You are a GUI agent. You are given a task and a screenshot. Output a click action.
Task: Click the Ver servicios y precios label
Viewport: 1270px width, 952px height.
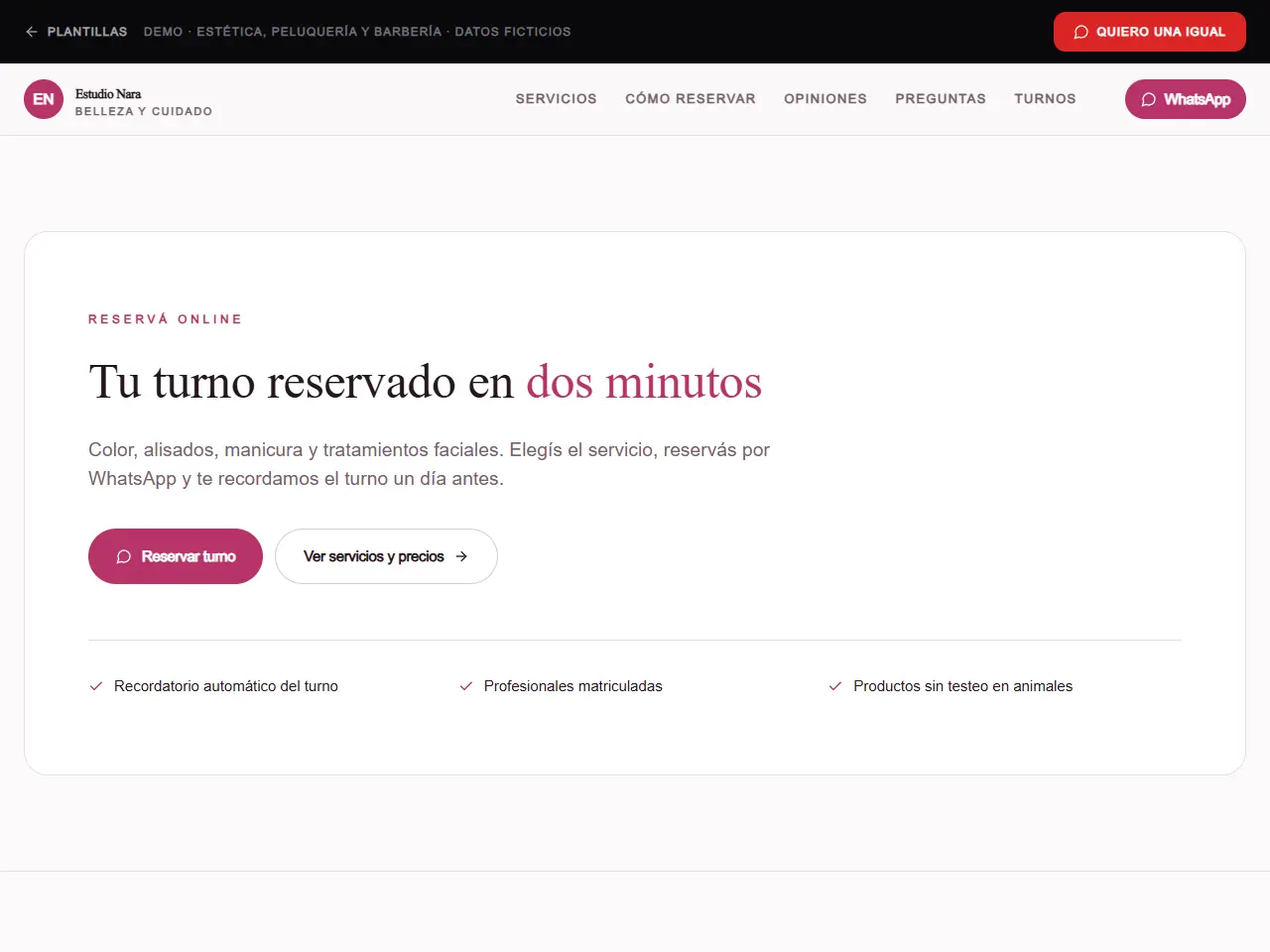point(374,556)
